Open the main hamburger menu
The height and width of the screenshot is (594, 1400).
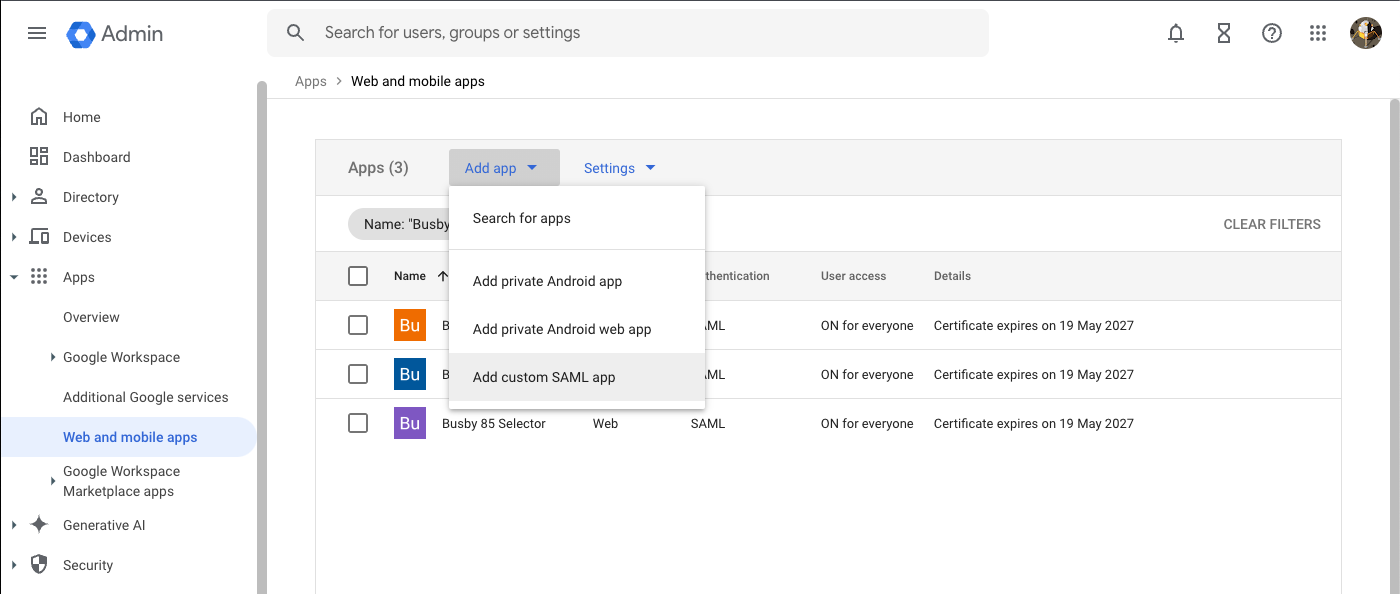pyautogui.click(x=37, y=33)
